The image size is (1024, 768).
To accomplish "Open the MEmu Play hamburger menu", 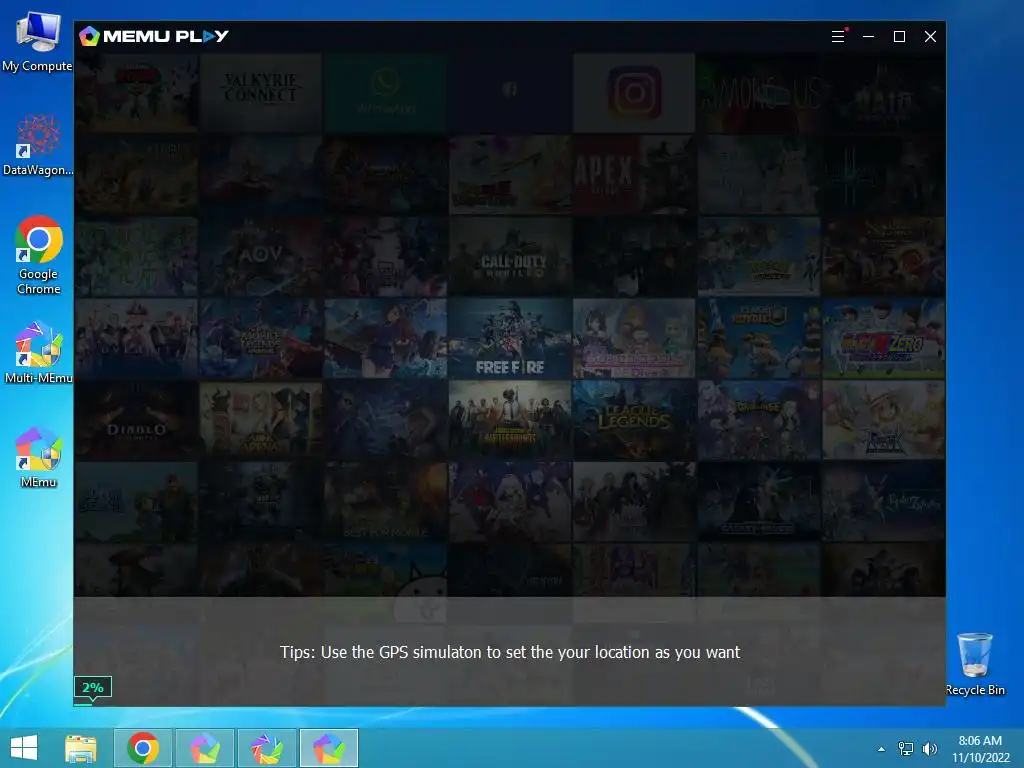I will click(x=838, y=37).
